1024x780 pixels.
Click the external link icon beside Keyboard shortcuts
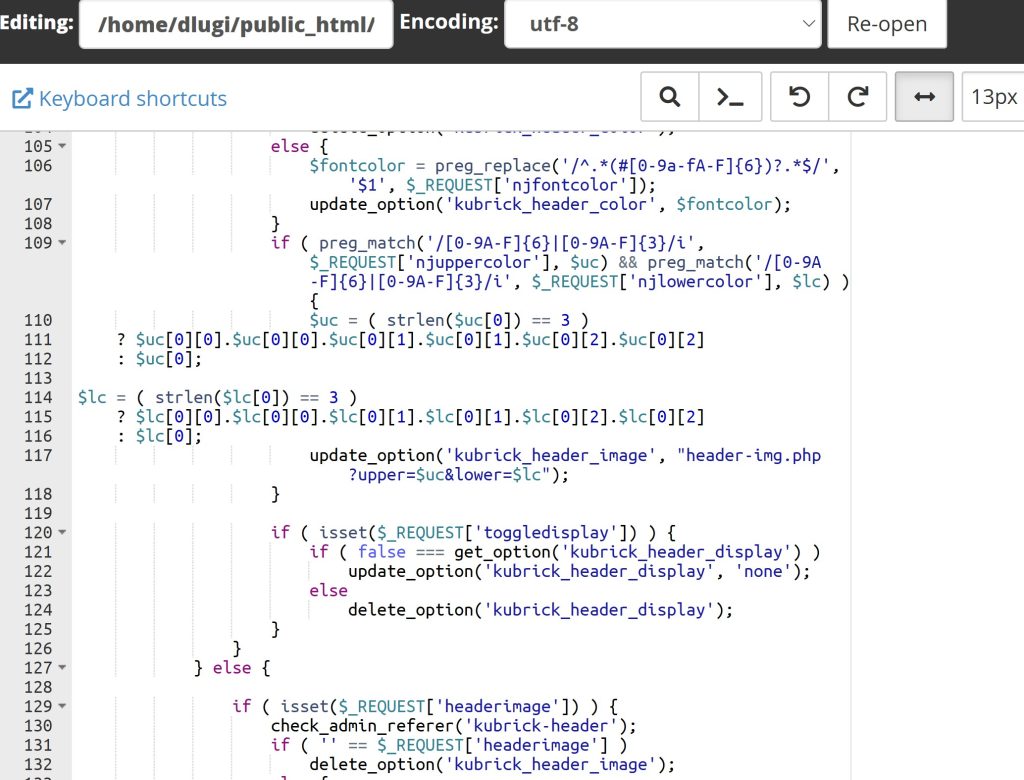click(x=22, y=99)
